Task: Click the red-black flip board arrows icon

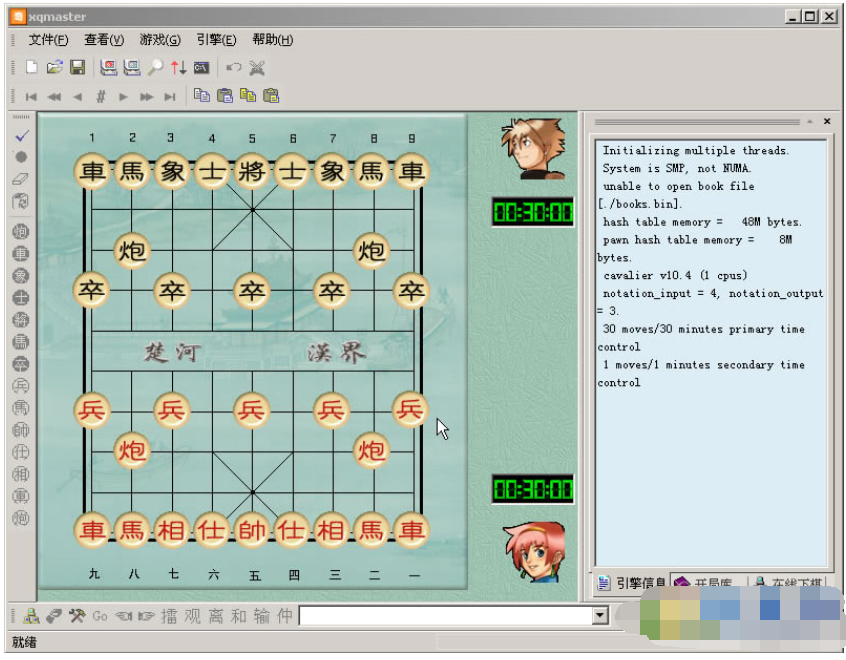Action: click(178, 67)
